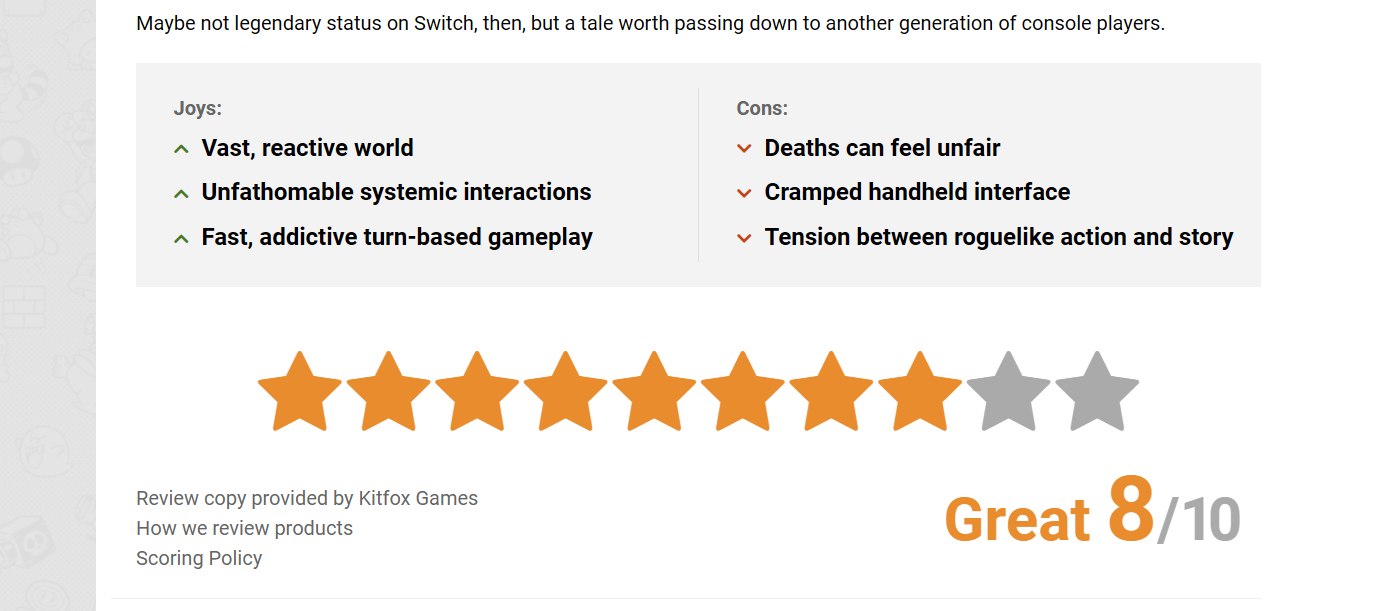Click green chevron beside 'Vast, reactive world'
This screenshot has width=1399, height=611.
coord(181,149)
